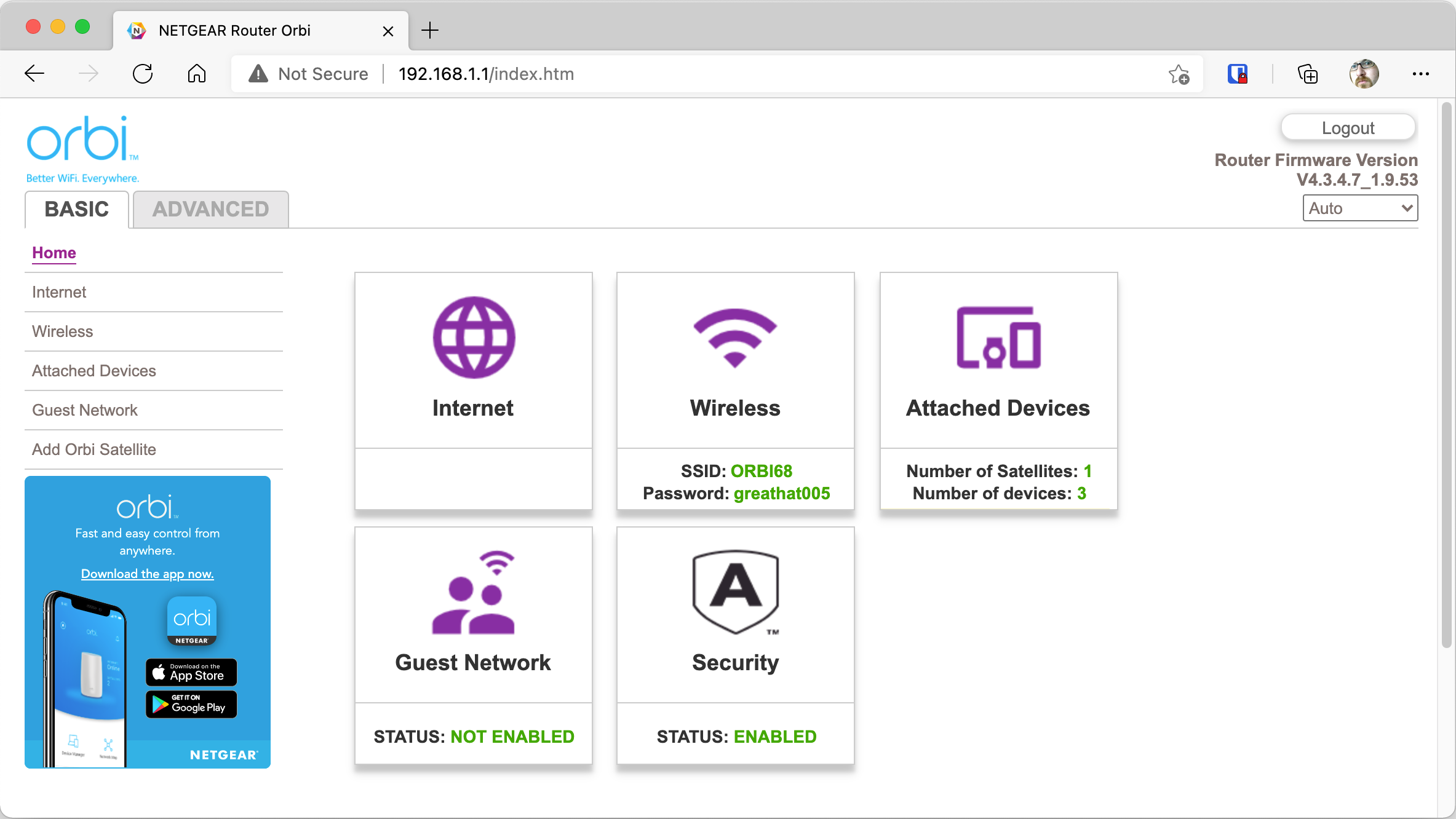Open the browser Collections icon
Screen dimensions: 1456x819
1307,74
